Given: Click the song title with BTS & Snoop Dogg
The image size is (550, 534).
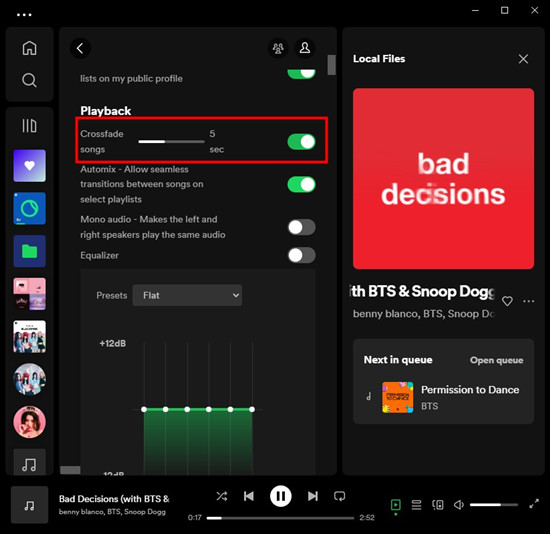Looking at the screenshot, I should (x=423, y=291).
